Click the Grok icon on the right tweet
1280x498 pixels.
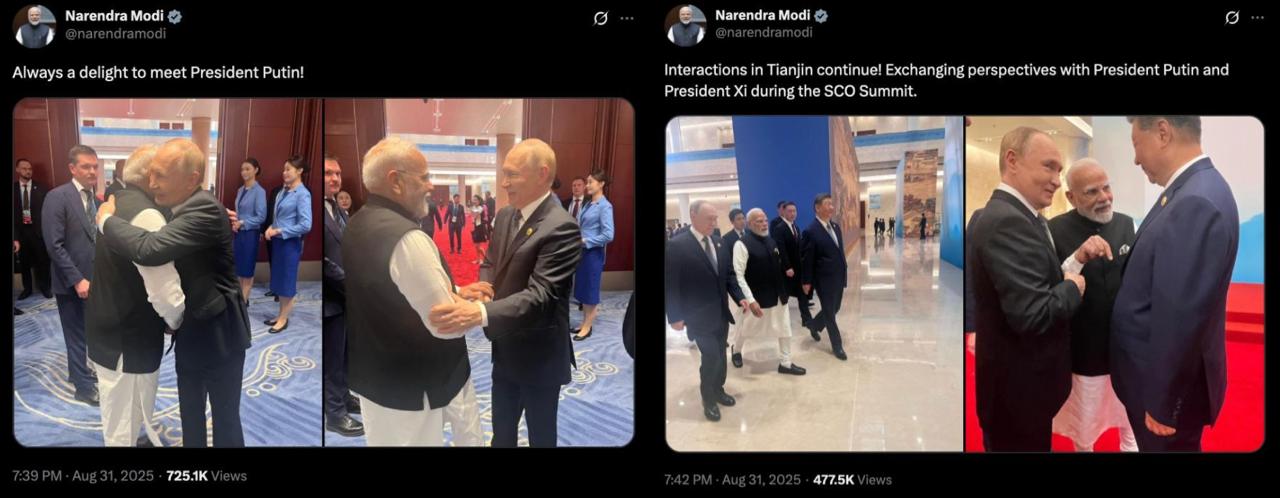[1232, 18]
